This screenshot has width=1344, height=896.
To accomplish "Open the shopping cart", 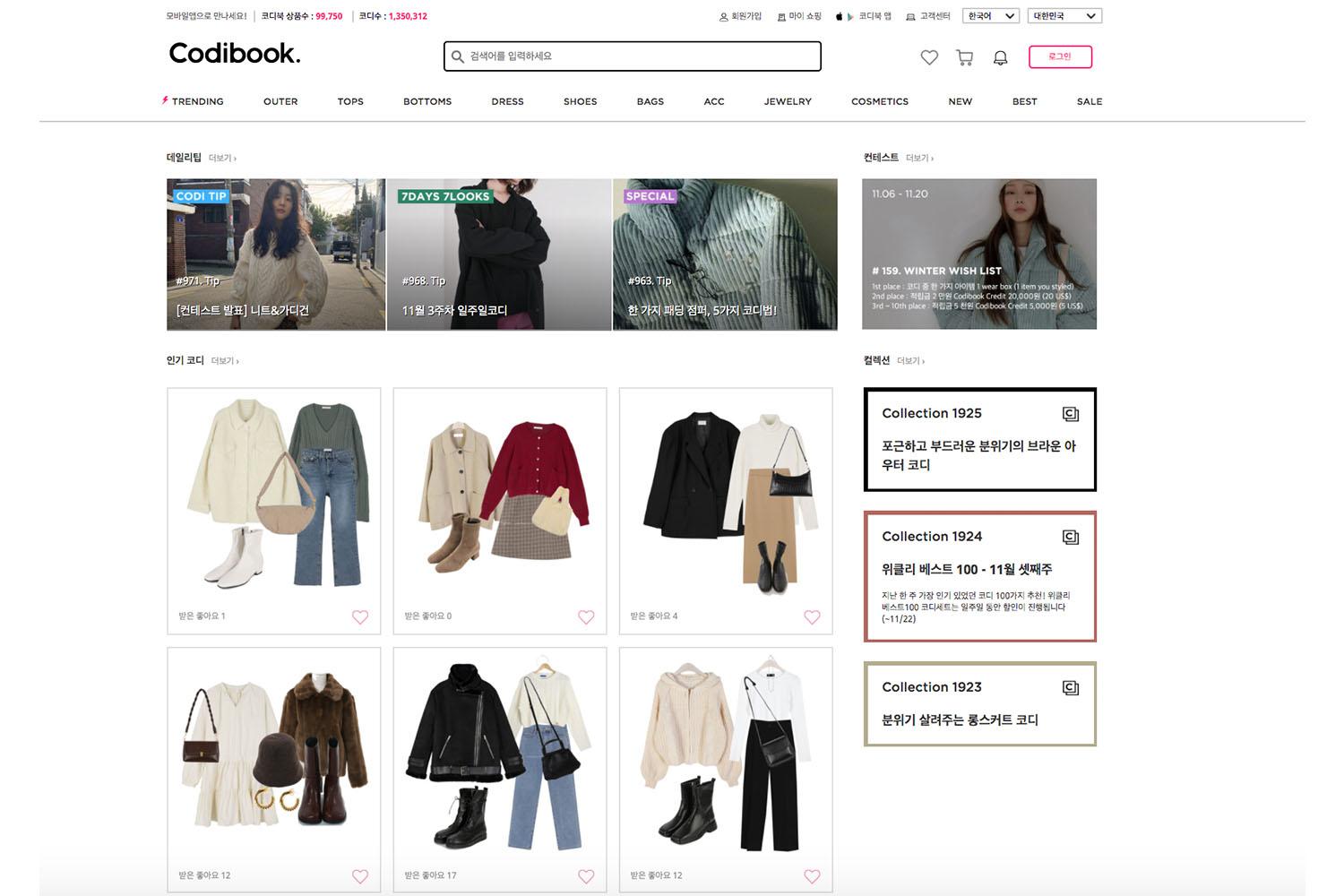I will (964, 56).
